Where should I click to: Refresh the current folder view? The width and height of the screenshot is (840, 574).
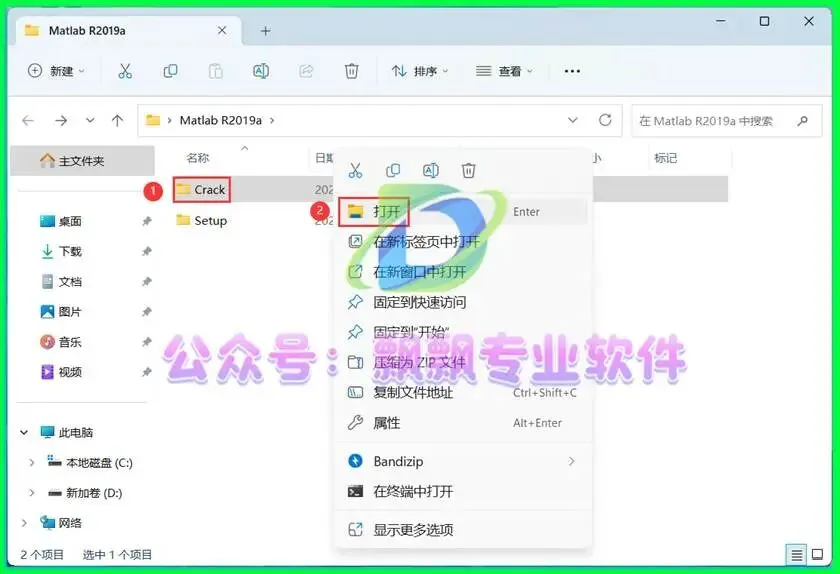605,120
